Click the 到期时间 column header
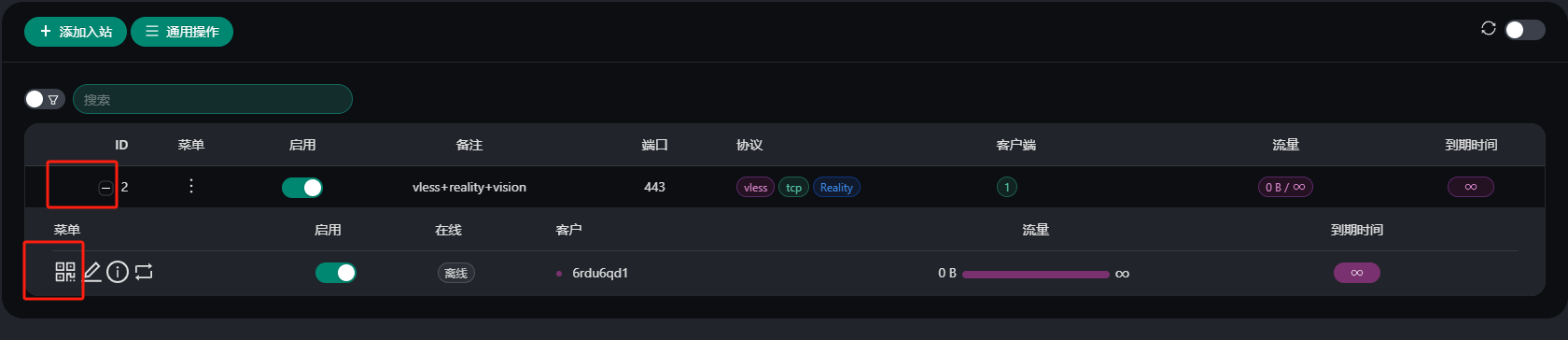This screenshot has height=340, width=1568. point(1471,145)
